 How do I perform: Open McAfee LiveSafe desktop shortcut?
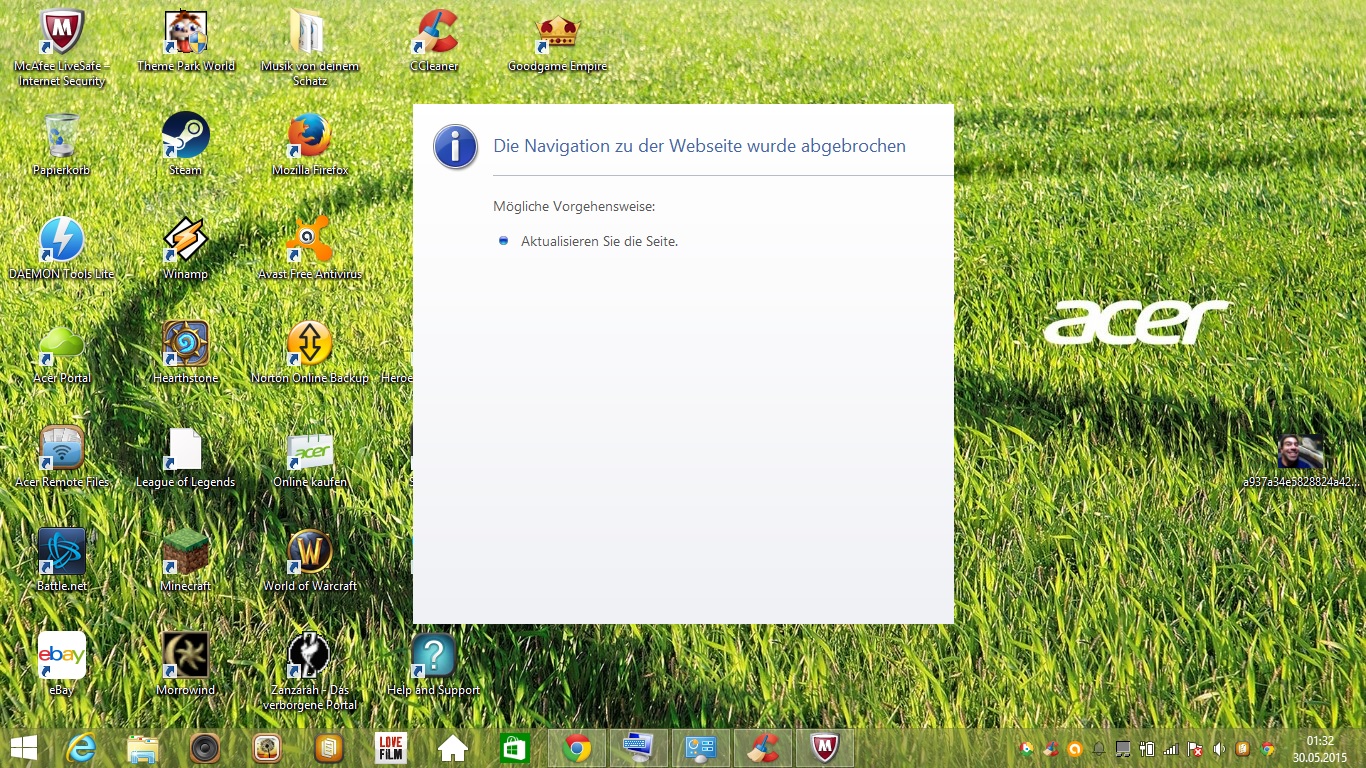(62, 48)
